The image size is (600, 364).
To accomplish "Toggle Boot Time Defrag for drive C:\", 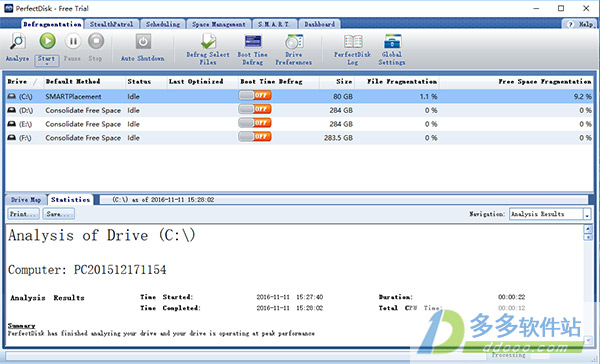I will pyautogui.click(x=255, y=95).
